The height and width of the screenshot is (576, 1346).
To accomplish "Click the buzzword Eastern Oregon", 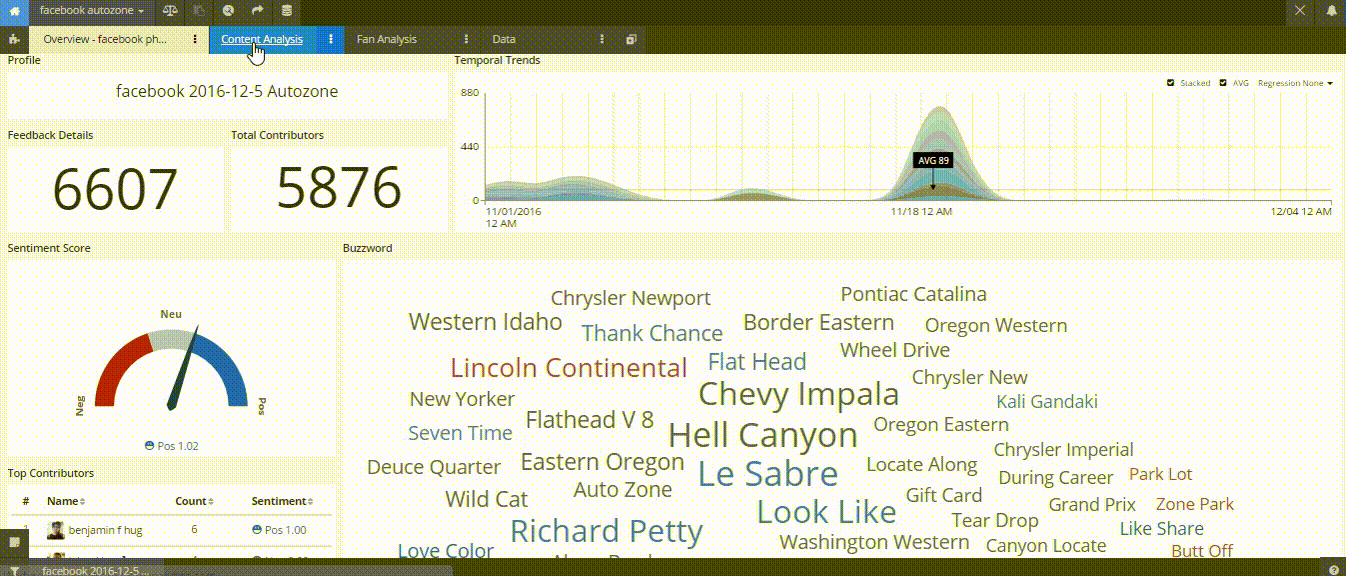I will (x=602, y=462).
